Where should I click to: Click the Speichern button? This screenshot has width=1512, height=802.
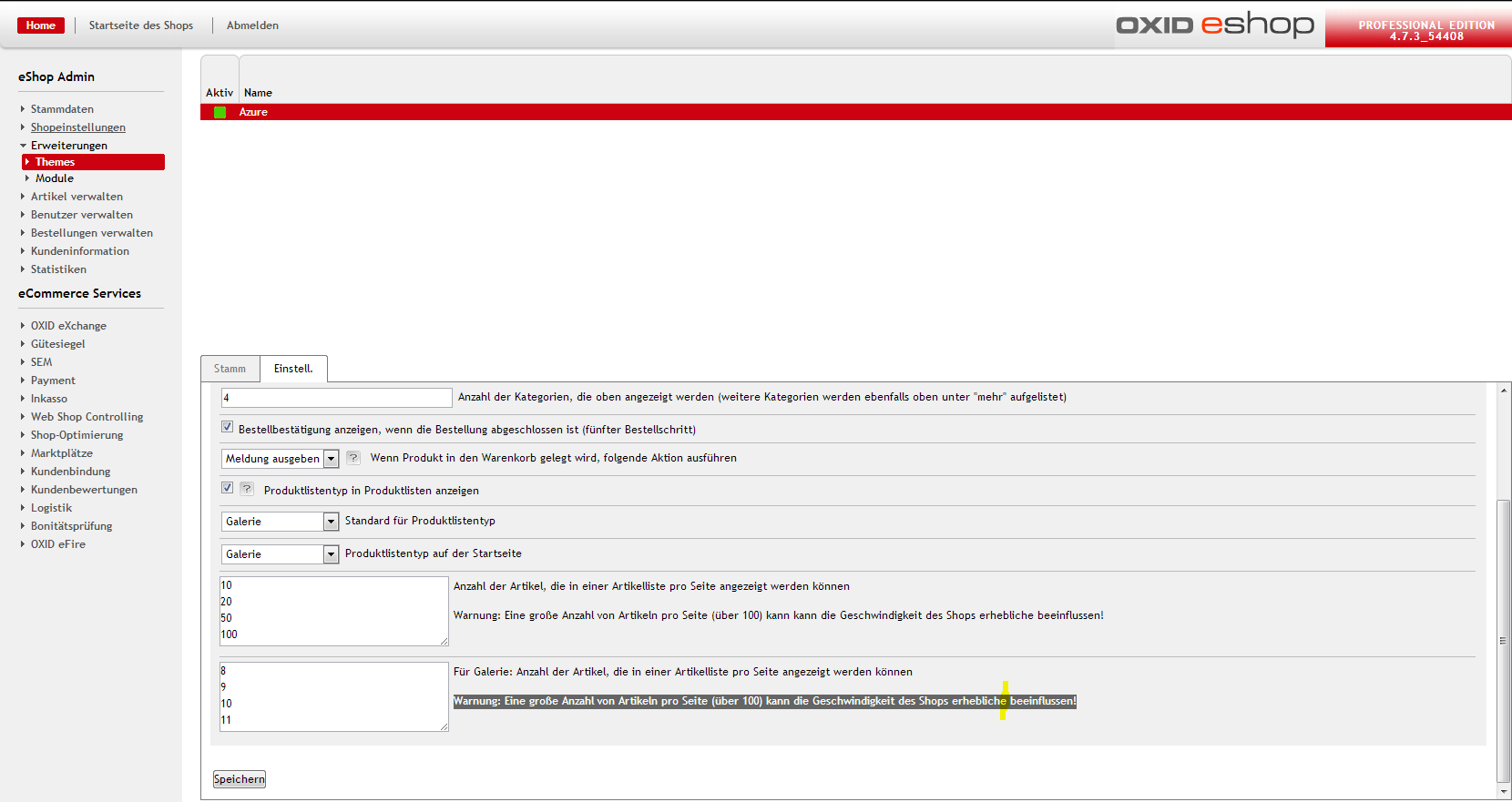pyautogui.click(x=240, y=779)
